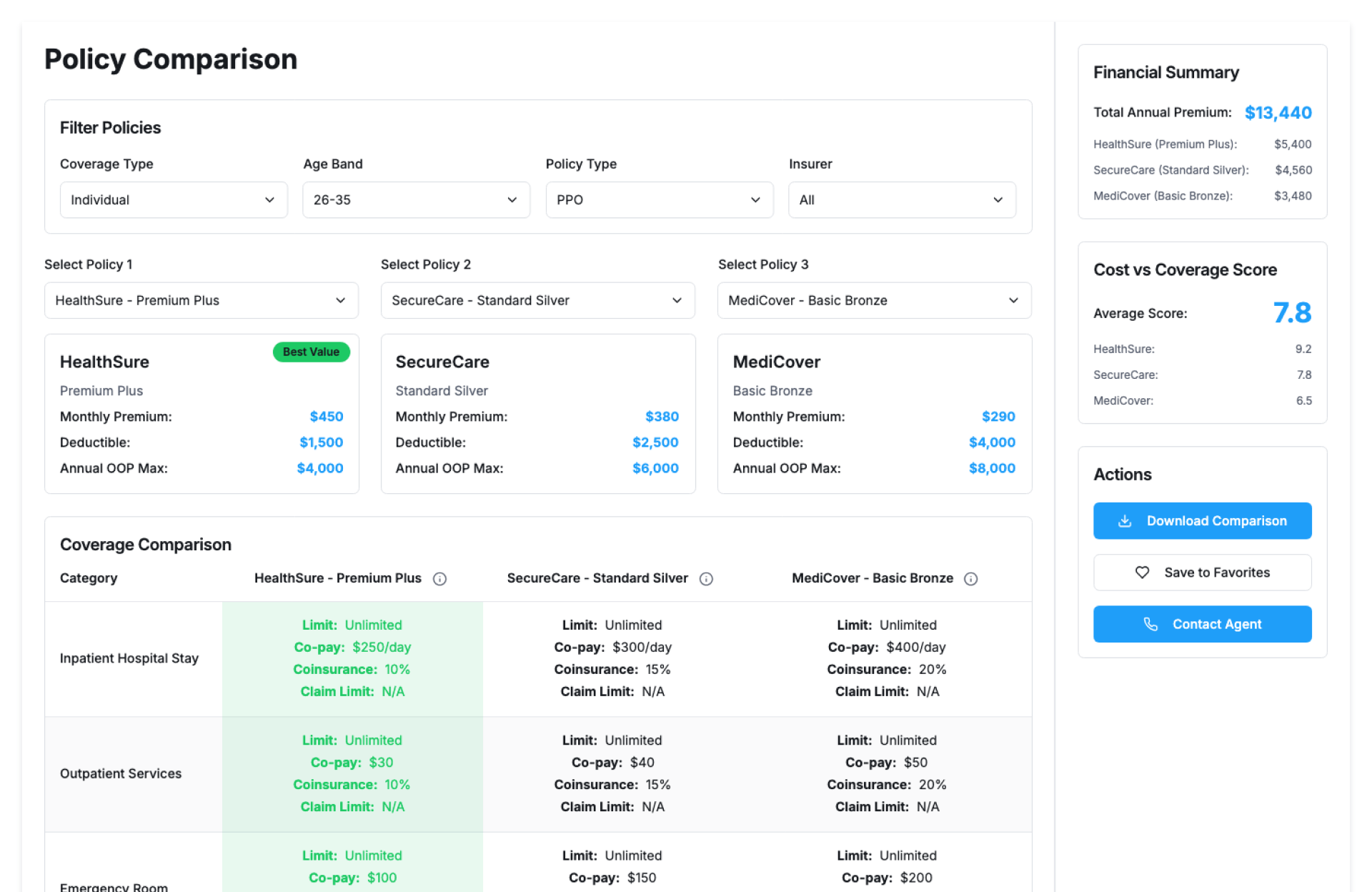Screen dimensions: 1372x892
Task: Open the Policy Type PPO dropdown
Action: pyautogui.click(x=659, y=200)
